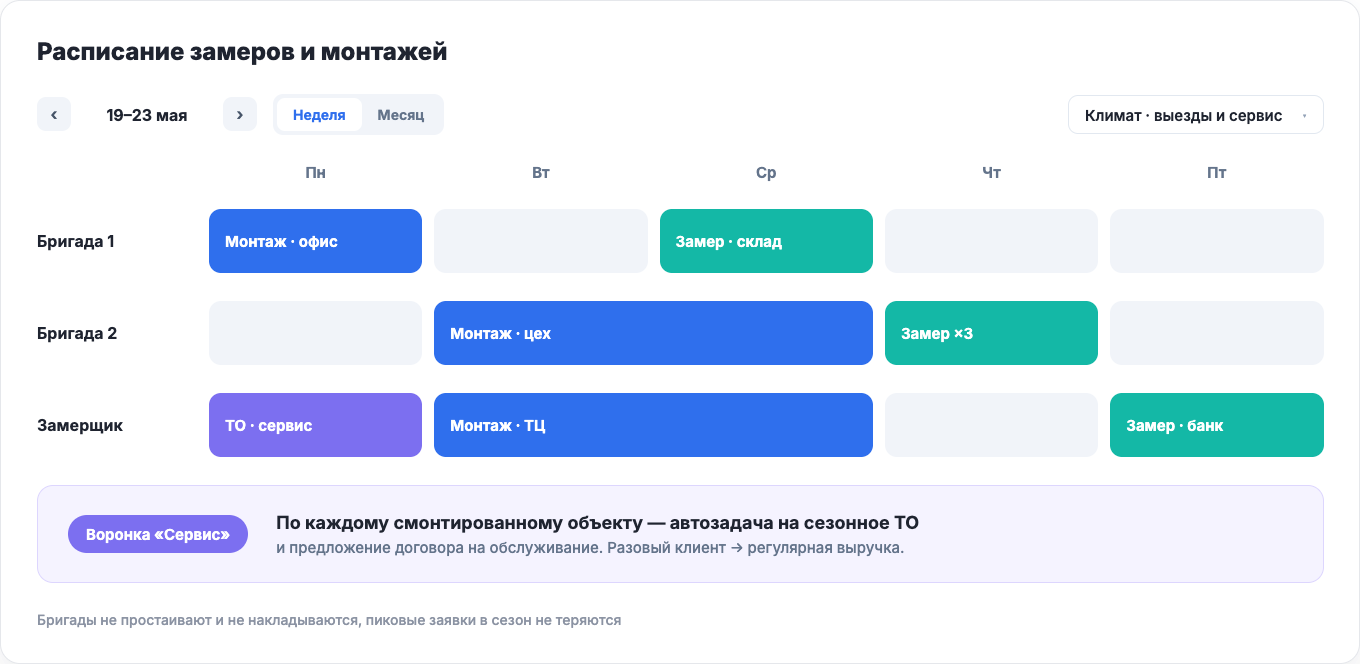This screenshot has height=664, width=1360.
Task: Select empty Thursday slot for Бригада 1
Action: point(991,241)
